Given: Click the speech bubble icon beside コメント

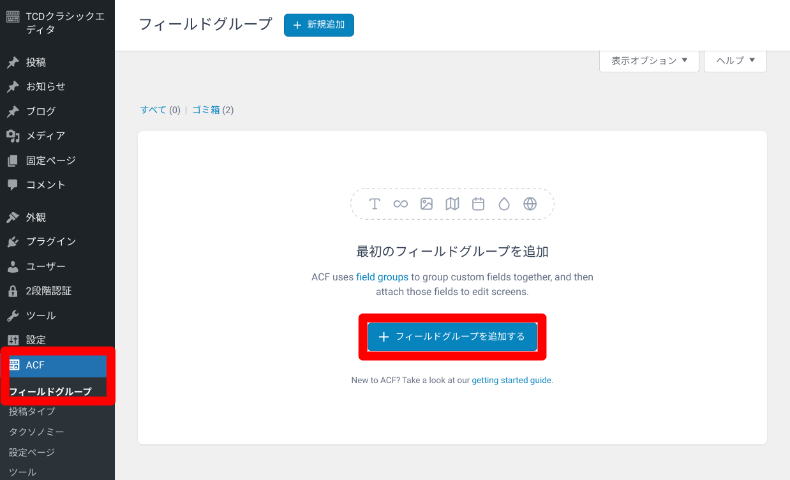Looking at the screenshot, I should tap(13, 185).
